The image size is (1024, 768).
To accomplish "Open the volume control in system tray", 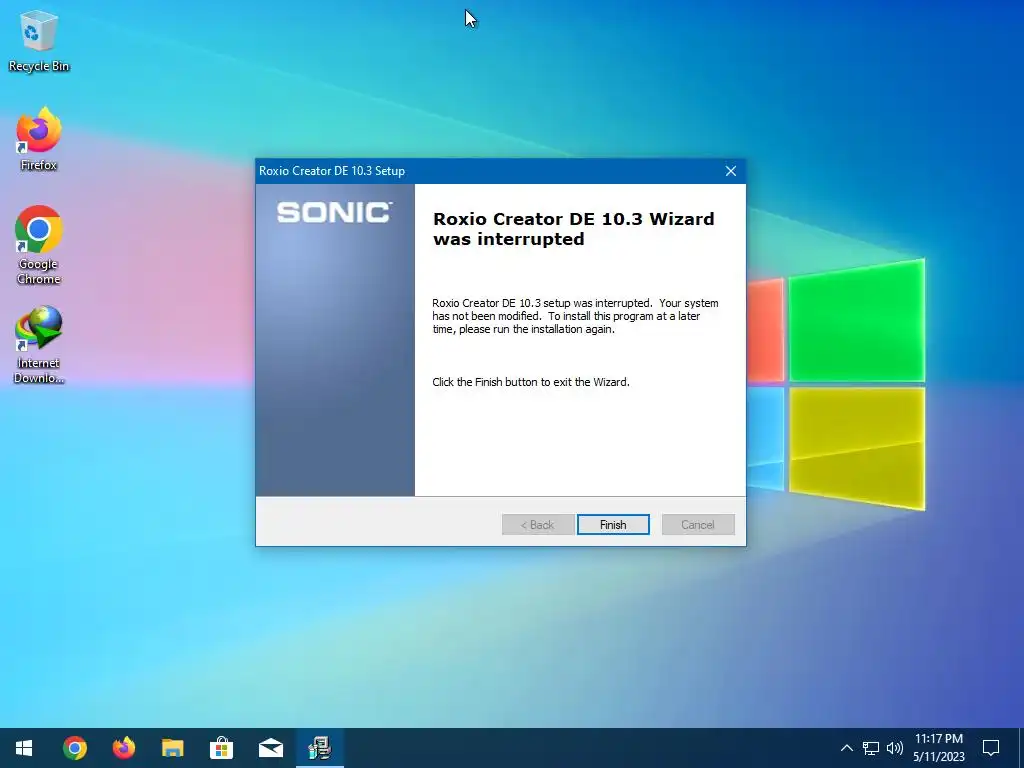I will pyautogui.click(x=895, y=748).
